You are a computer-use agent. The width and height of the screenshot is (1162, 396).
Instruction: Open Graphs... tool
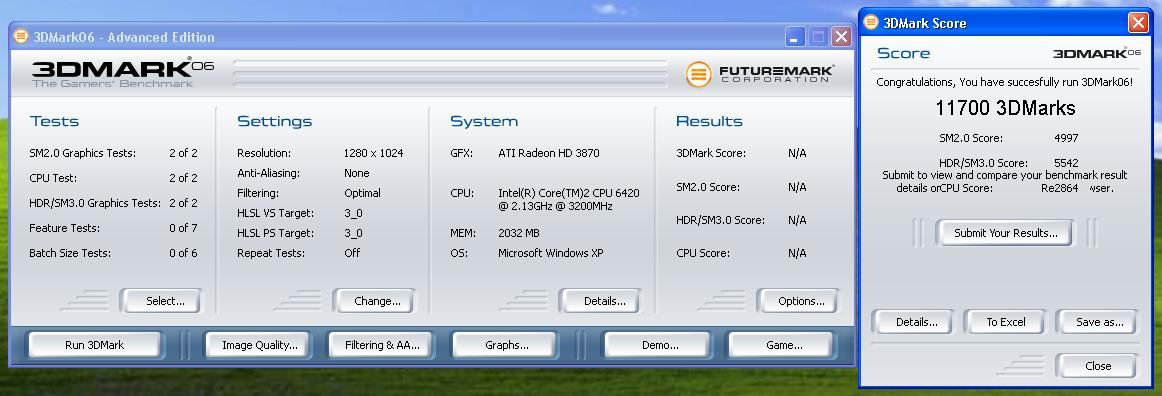click(x=503, y=345)
